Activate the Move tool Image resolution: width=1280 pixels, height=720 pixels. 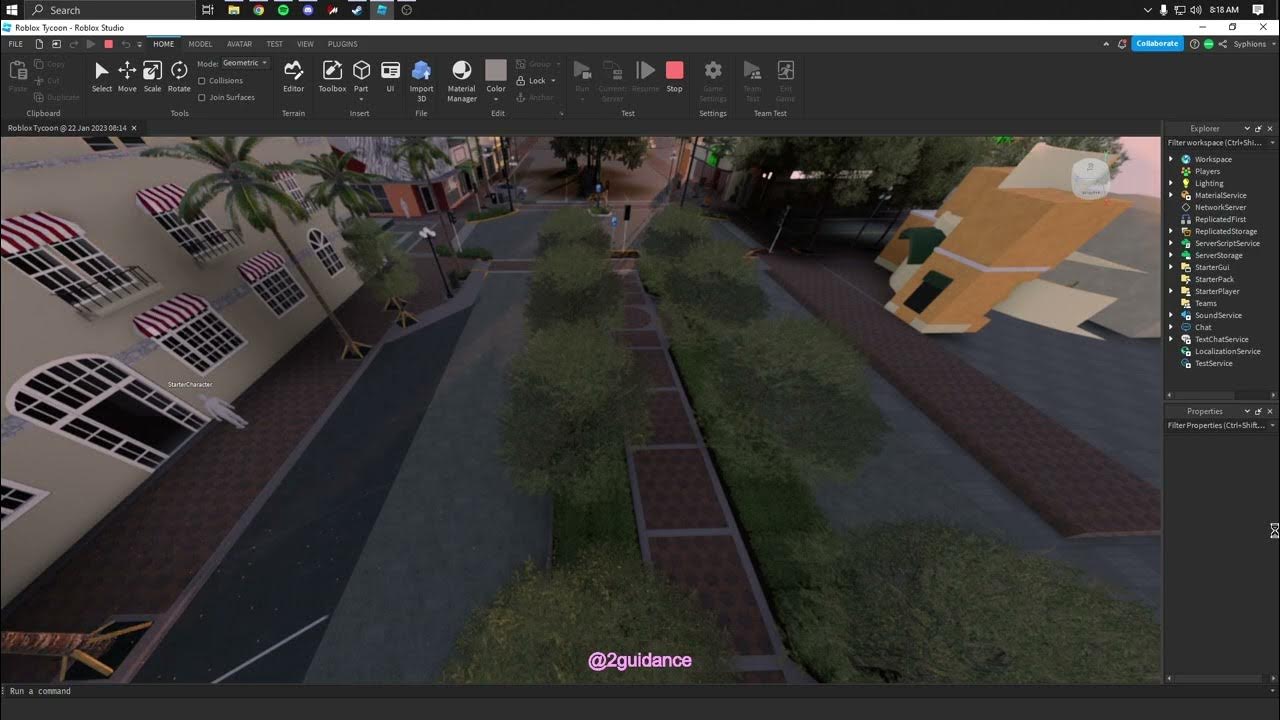[x=127, y=77]
